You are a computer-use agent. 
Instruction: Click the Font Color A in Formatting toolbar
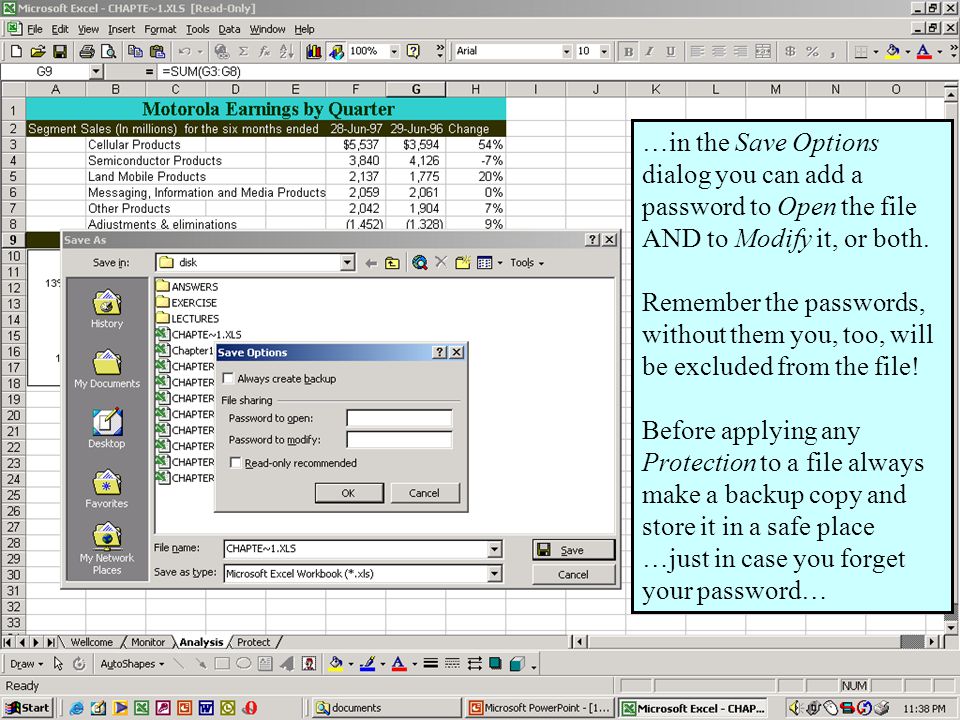tap(924, 51)
